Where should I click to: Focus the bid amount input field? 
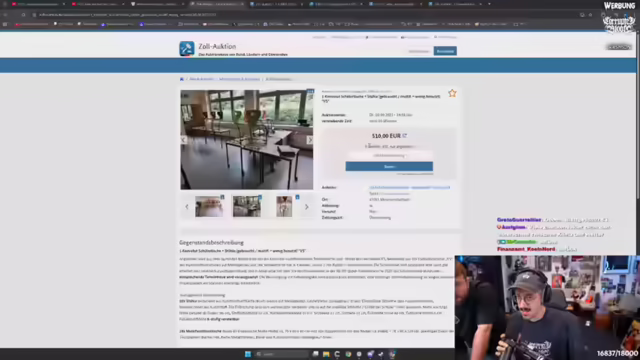point(389,156)
